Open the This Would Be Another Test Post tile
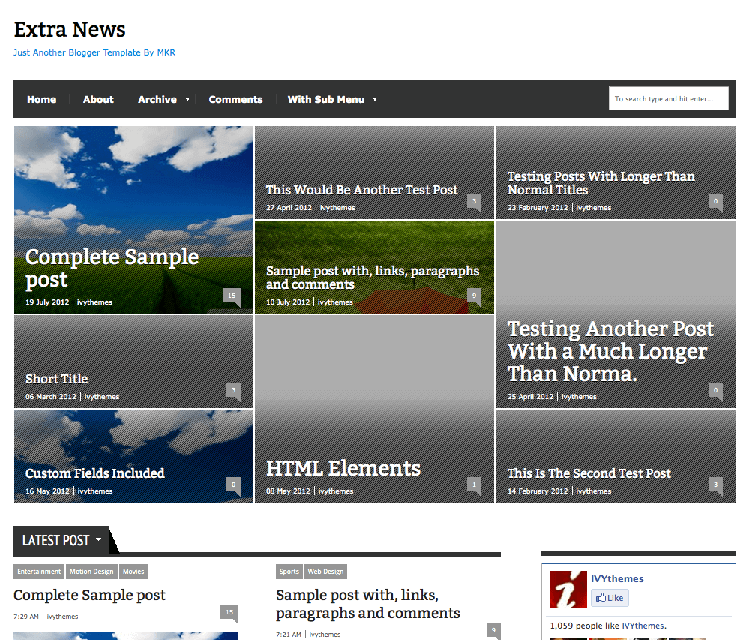This screenshot has width=750, height=640. pyautogui.click(x=375, y=173)
